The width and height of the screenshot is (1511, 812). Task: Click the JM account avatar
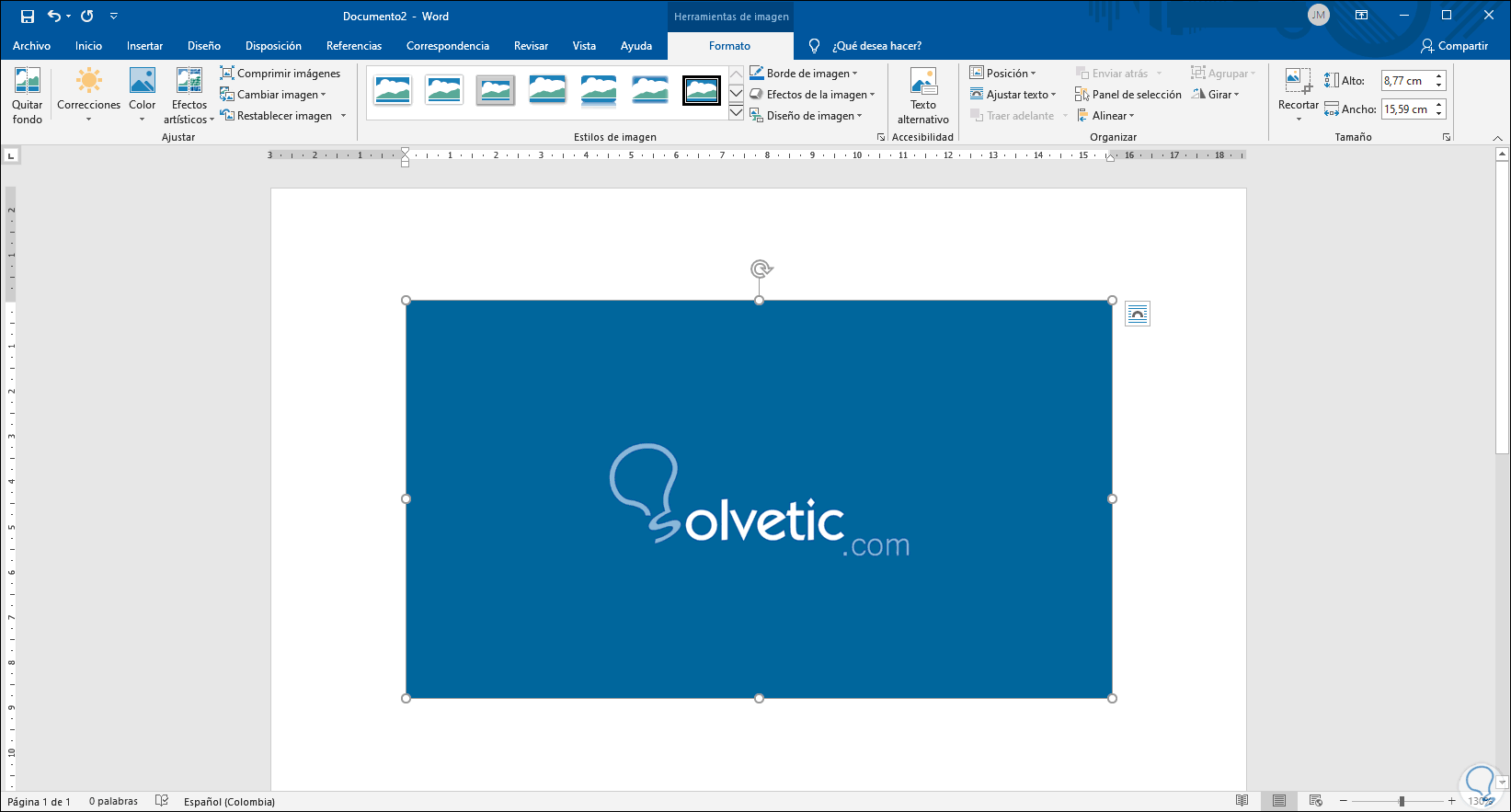pos(1319,16)
